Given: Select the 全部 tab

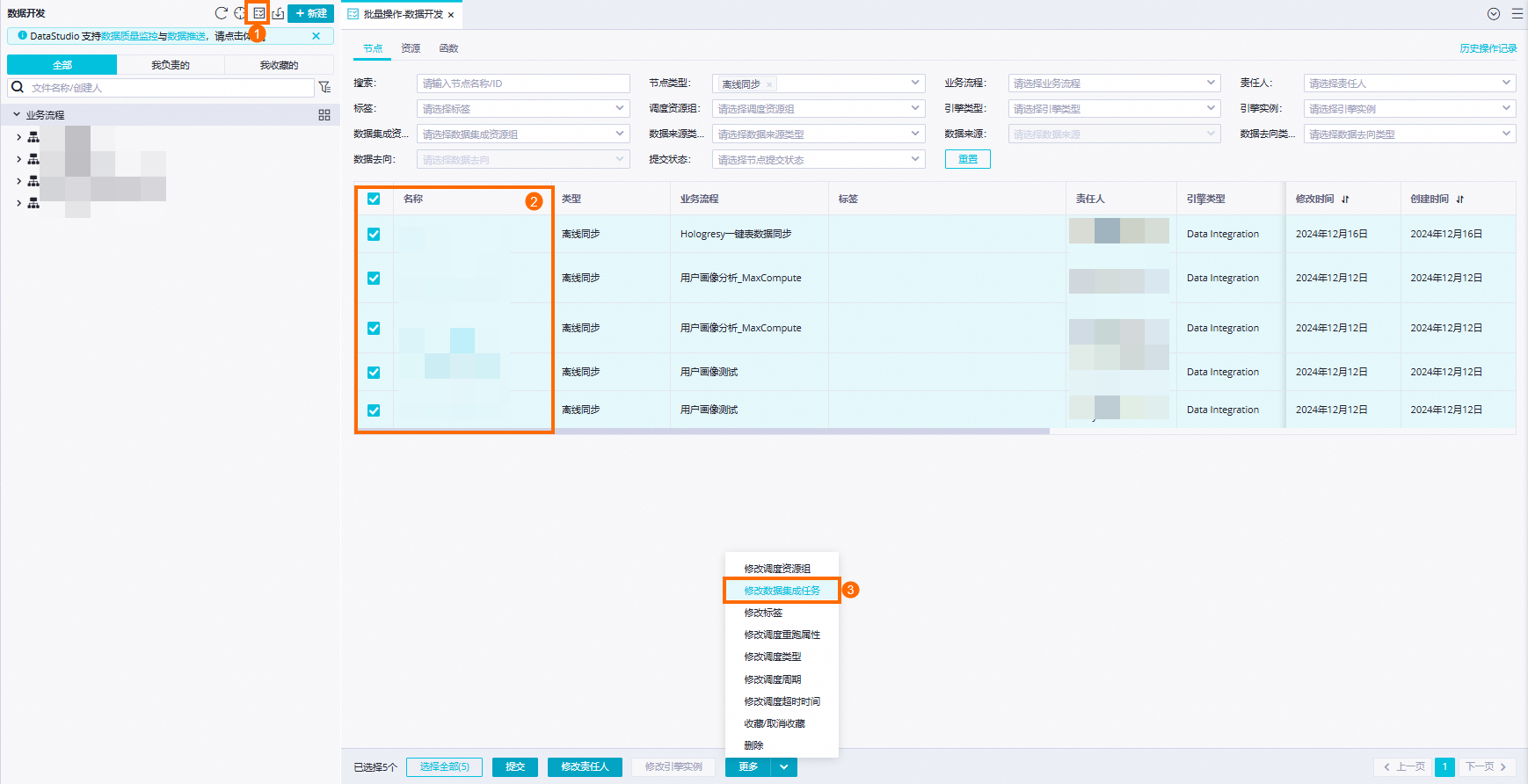Looking at the screenshot, I should (62, 65).
